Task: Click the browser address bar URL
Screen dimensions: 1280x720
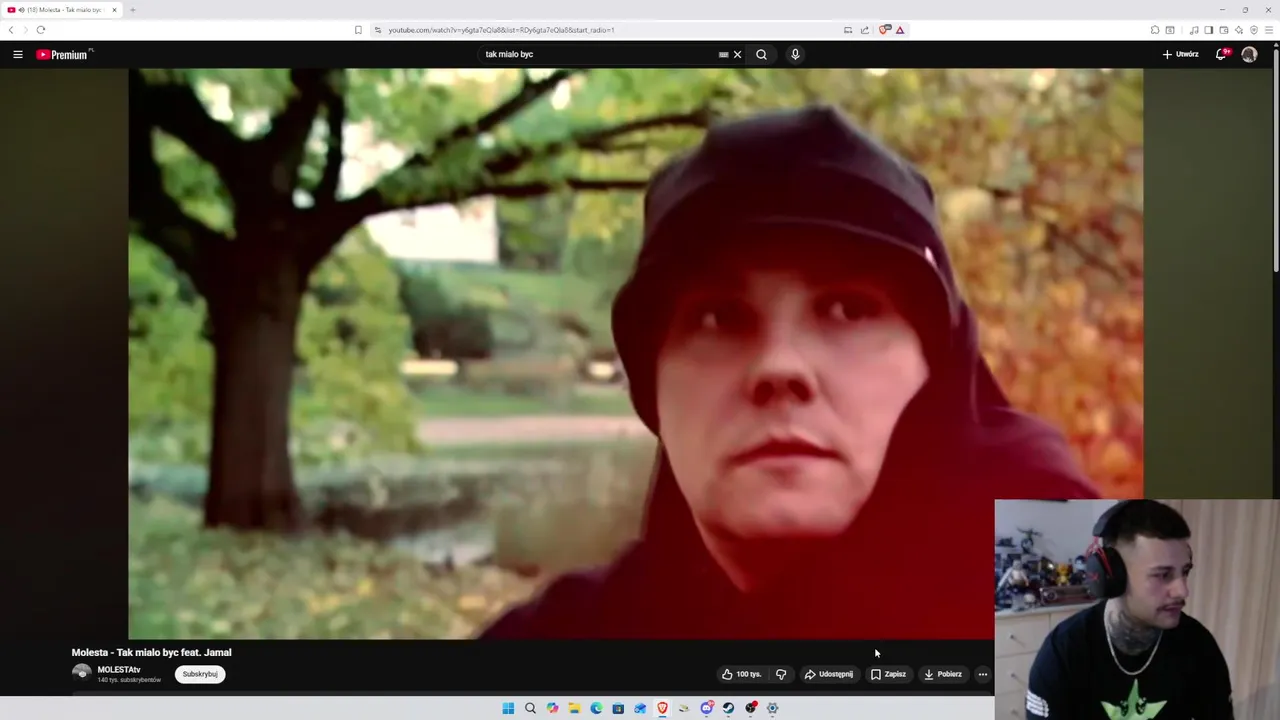Action: point(501,30)
